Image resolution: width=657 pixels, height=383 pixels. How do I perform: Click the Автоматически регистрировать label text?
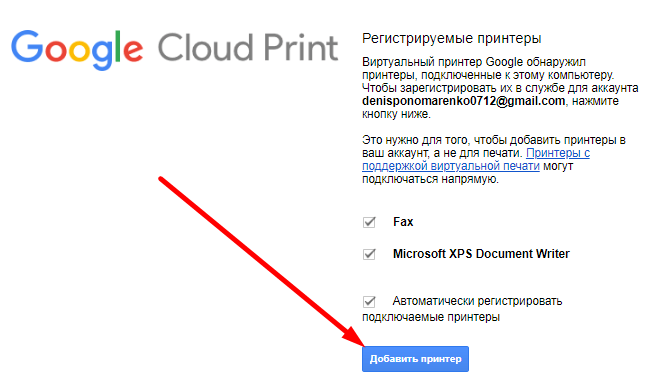pos(477,301)
